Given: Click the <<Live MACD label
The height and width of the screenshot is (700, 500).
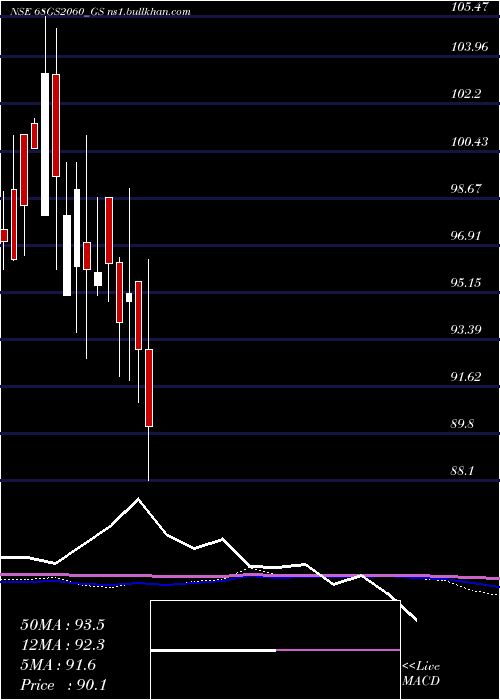Looking at the screenshot, I should point(421,674).
